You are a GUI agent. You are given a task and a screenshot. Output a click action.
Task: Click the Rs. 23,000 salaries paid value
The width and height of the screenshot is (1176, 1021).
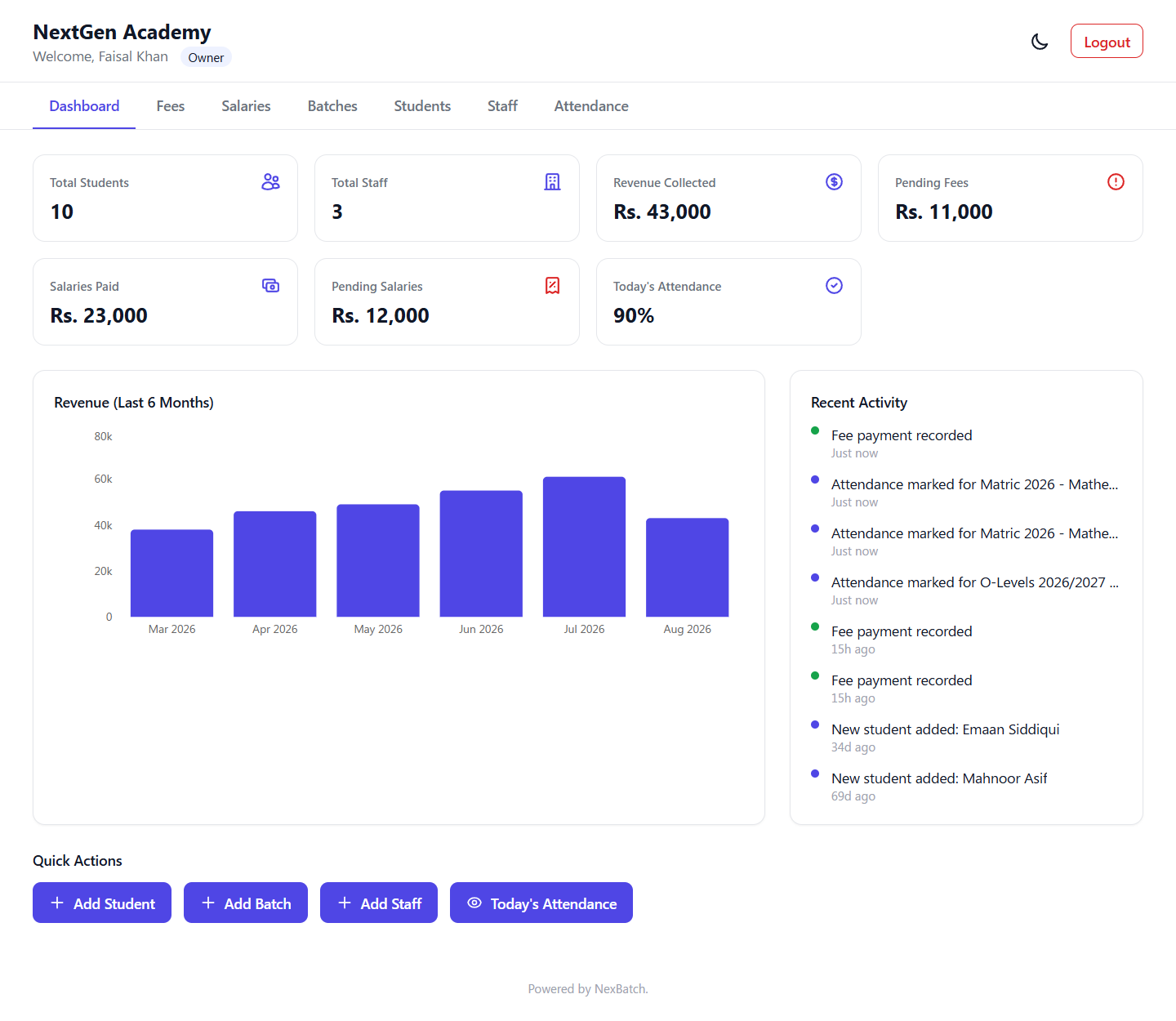click(99, 315)
